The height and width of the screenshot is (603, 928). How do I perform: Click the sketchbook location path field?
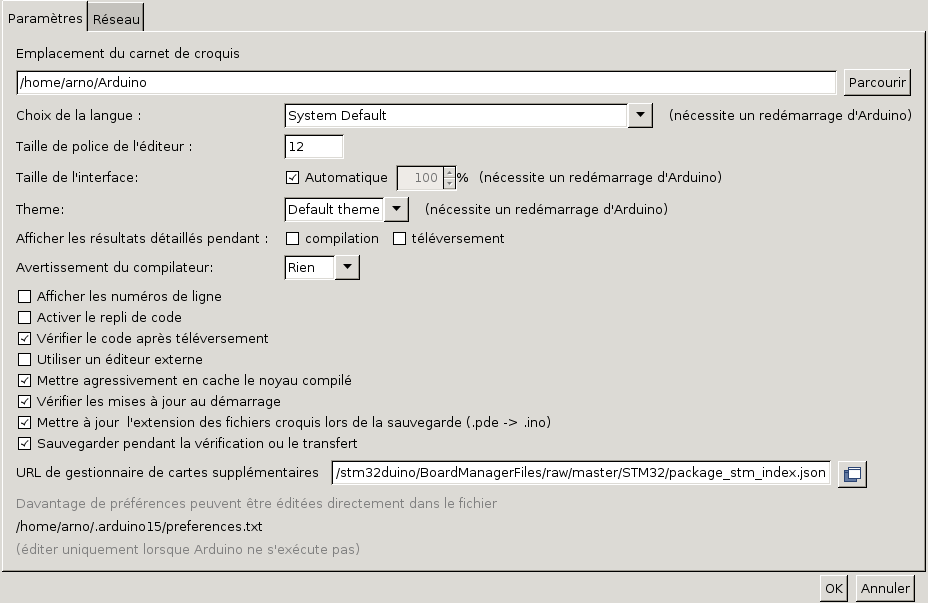pos(426,83)
